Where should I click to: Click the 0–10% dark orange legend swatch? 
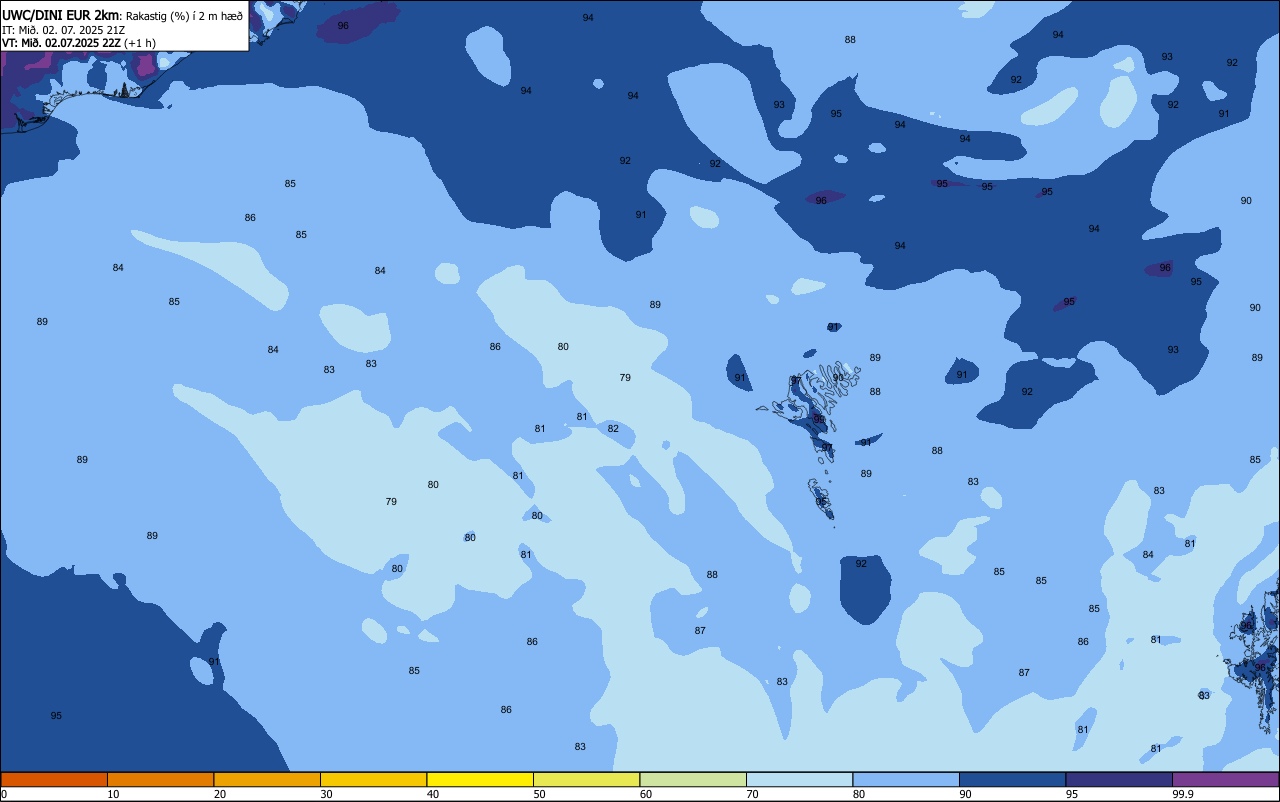(x=54, y=779)
